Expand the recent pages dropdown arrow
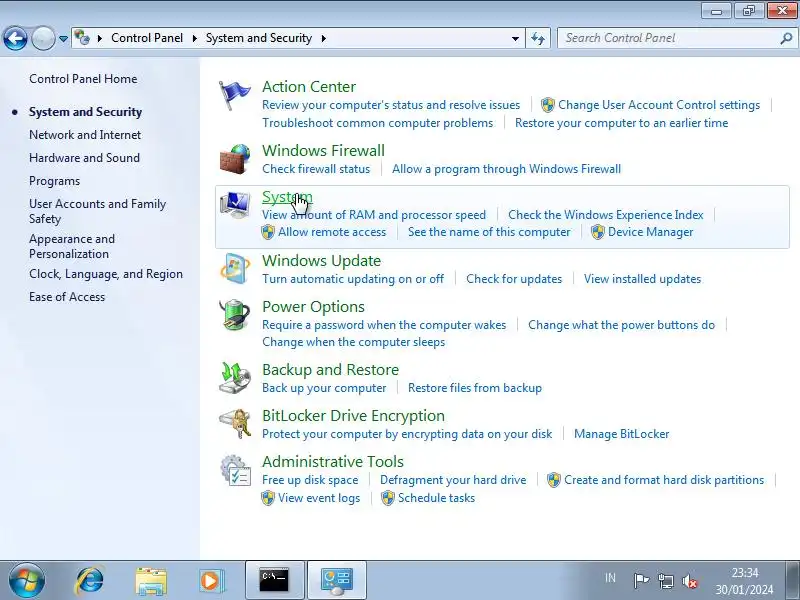 tap(63, 39)
